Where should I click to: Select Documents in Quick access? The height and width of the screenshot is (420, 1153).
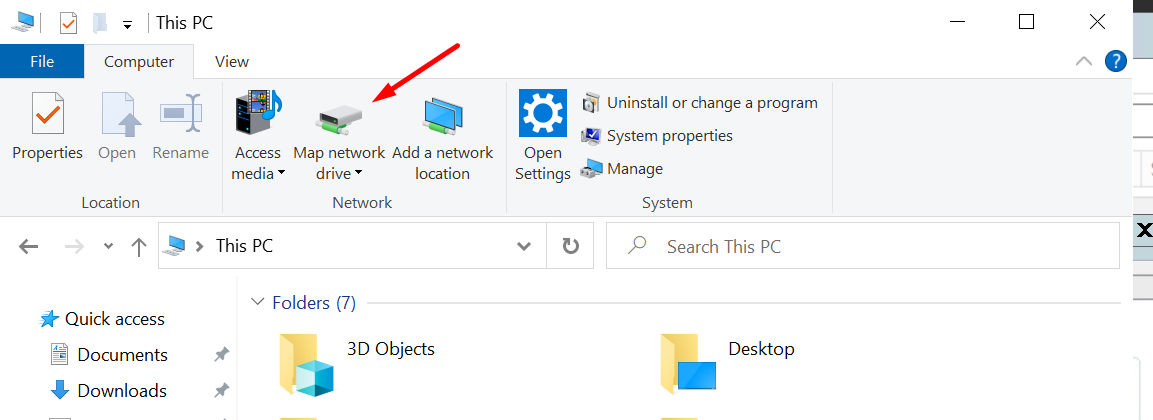coord(122,355)
